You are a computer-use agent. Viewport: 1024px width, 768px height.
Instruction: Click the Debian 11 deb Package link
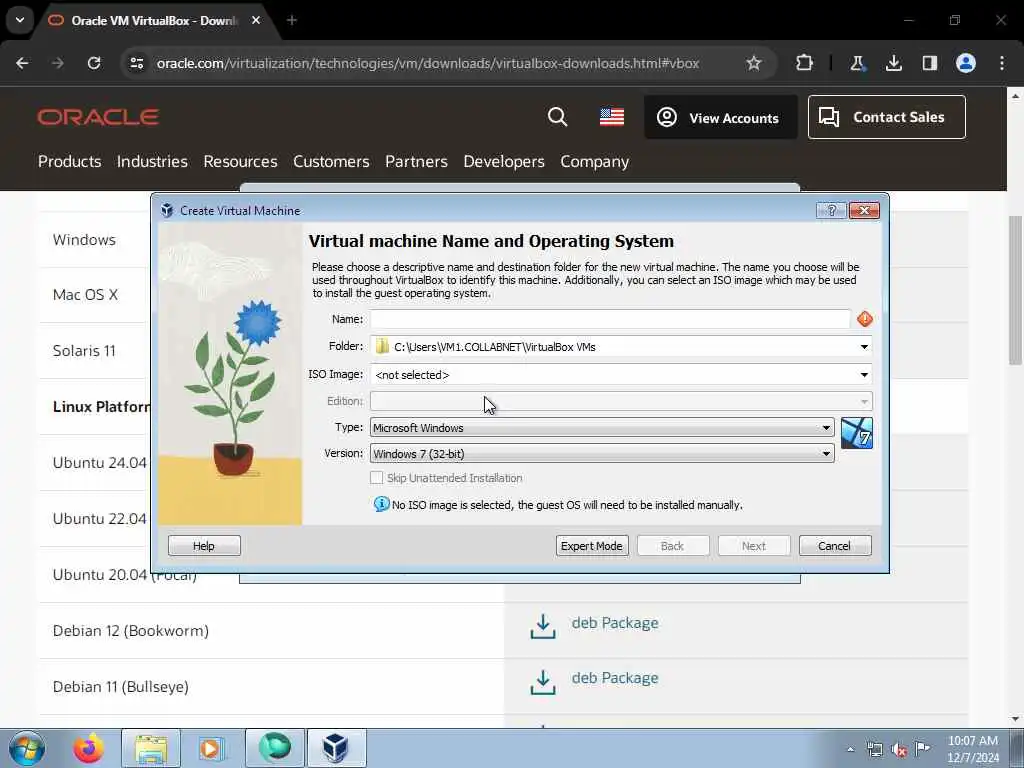pyautogui.click(x=615, y=678)
